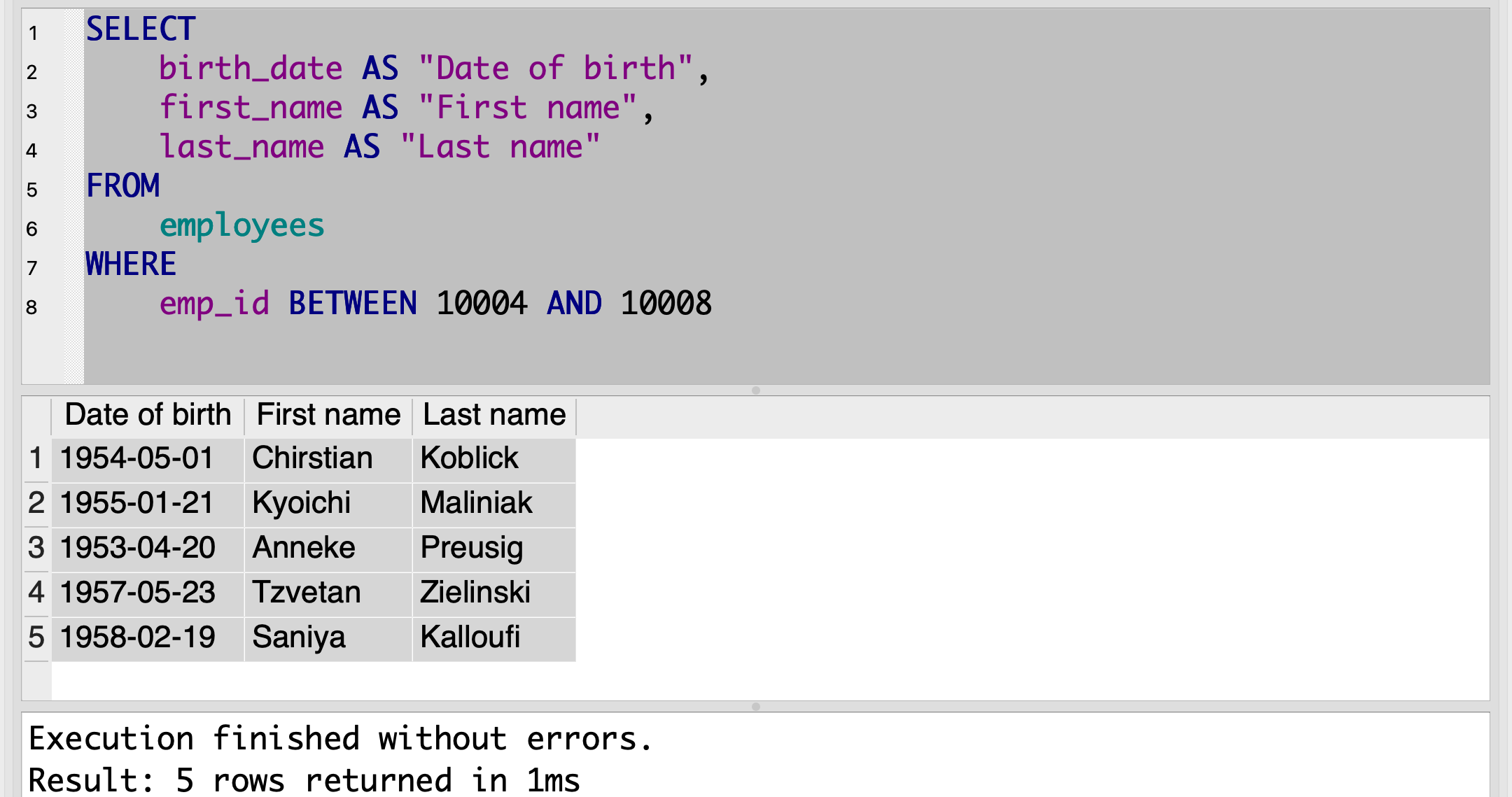Select the cell containing "Chirstian"
Viewport: 1512px width, 797px height.
[x=312, y=458]
